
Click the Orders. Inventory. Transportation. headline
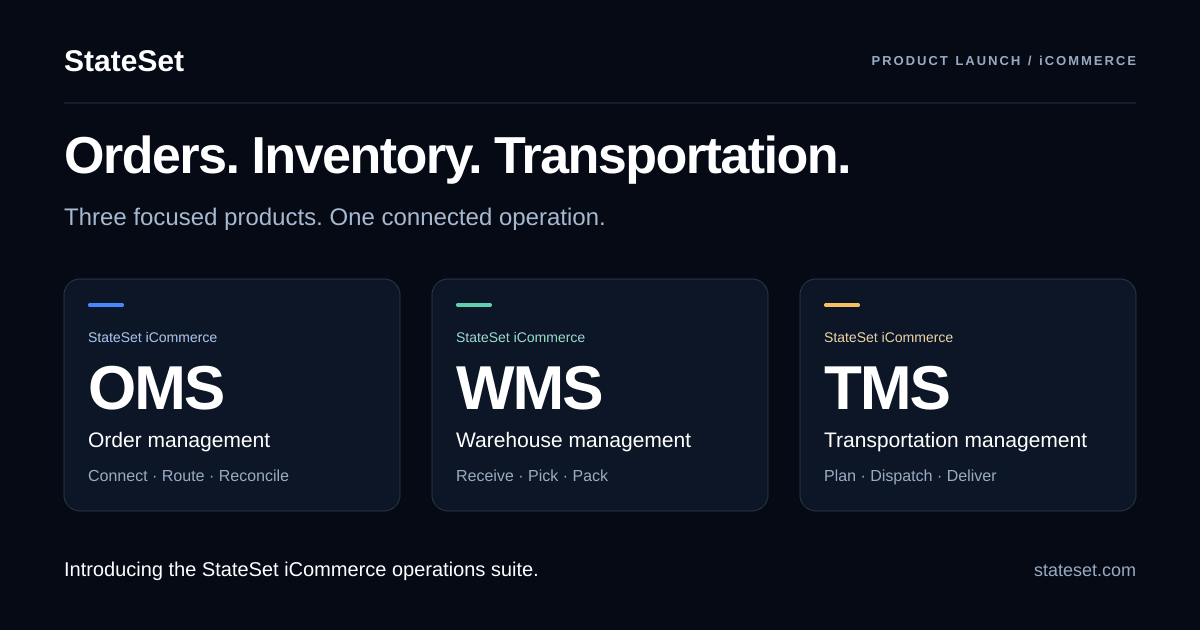(457, 156)
